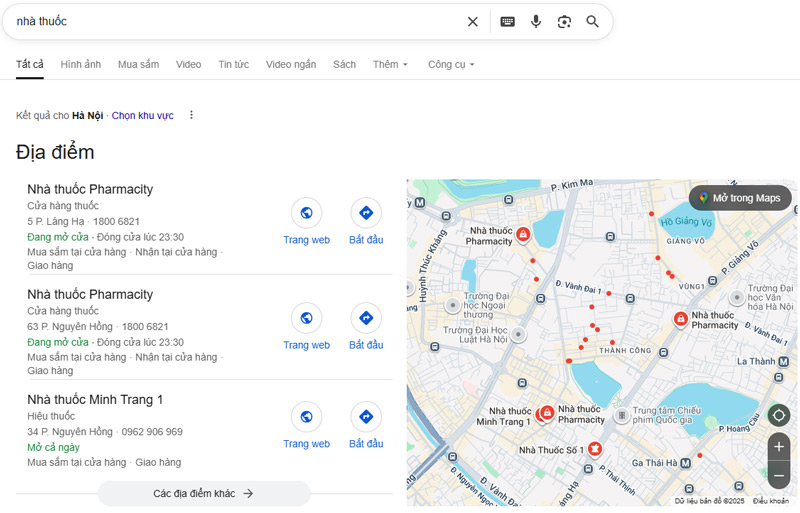Click Ga Thái Hà metro station icon
This screenshot has height=513, width=800.
pos(685,463)
